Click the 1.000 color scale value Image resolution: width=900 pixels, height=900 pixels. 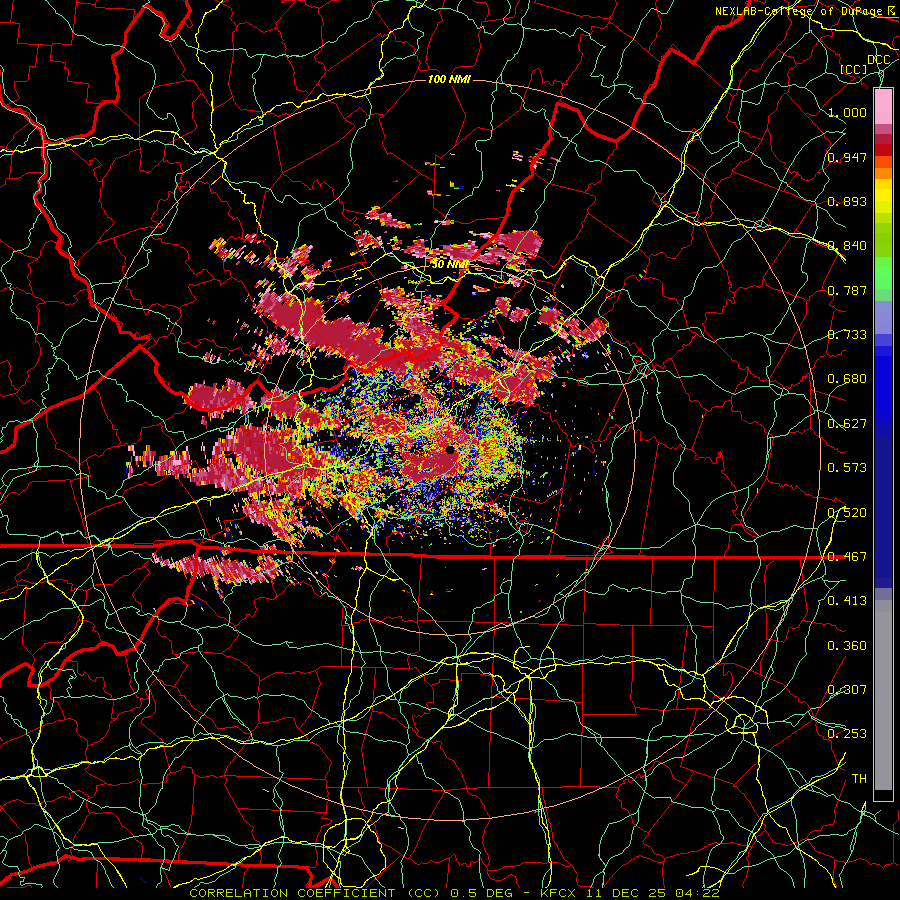click(x=847, y=112)
